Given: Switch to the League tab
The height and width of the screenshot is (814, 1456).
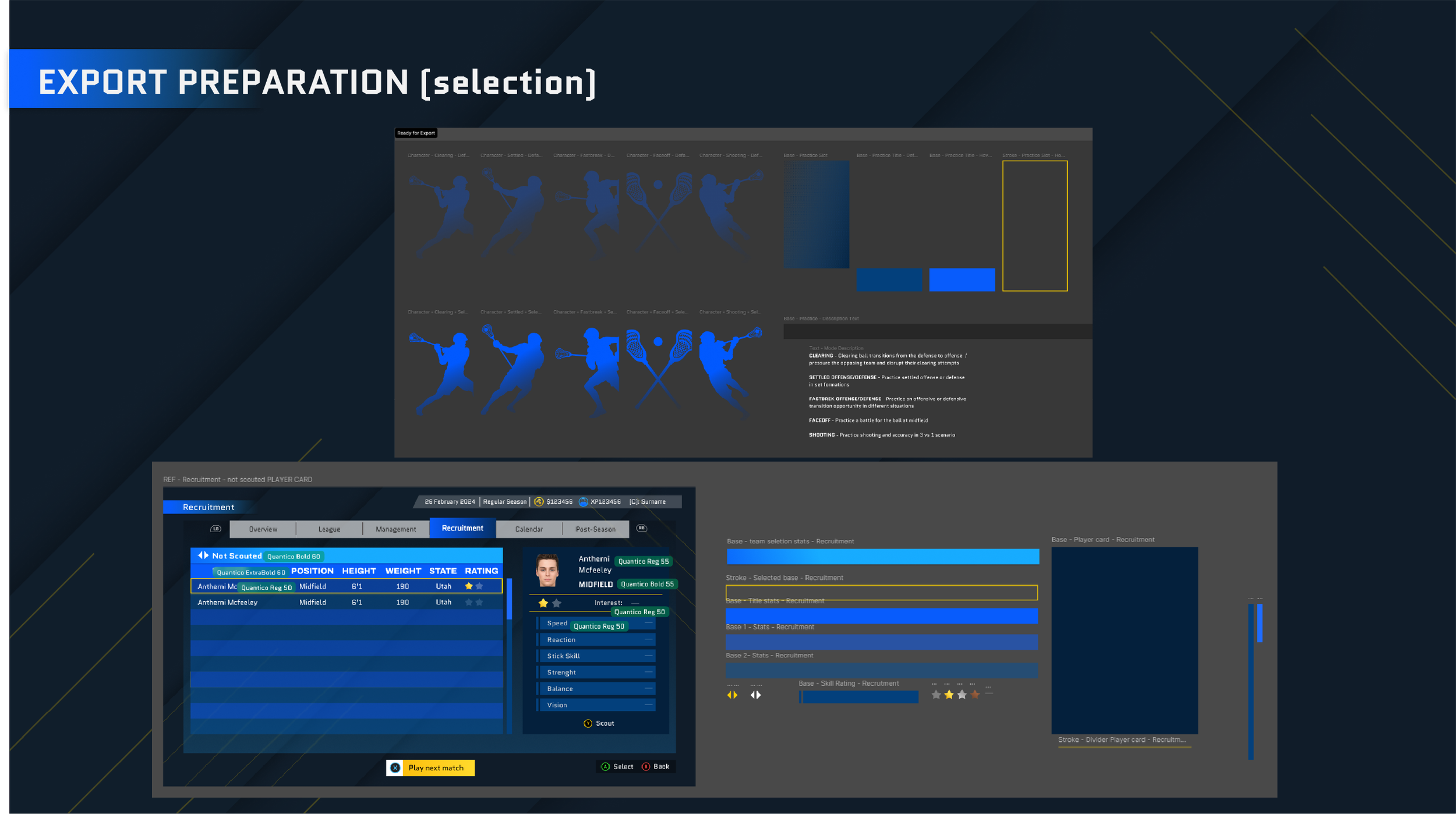Looking at the screenshot, I should click(329, 529).
